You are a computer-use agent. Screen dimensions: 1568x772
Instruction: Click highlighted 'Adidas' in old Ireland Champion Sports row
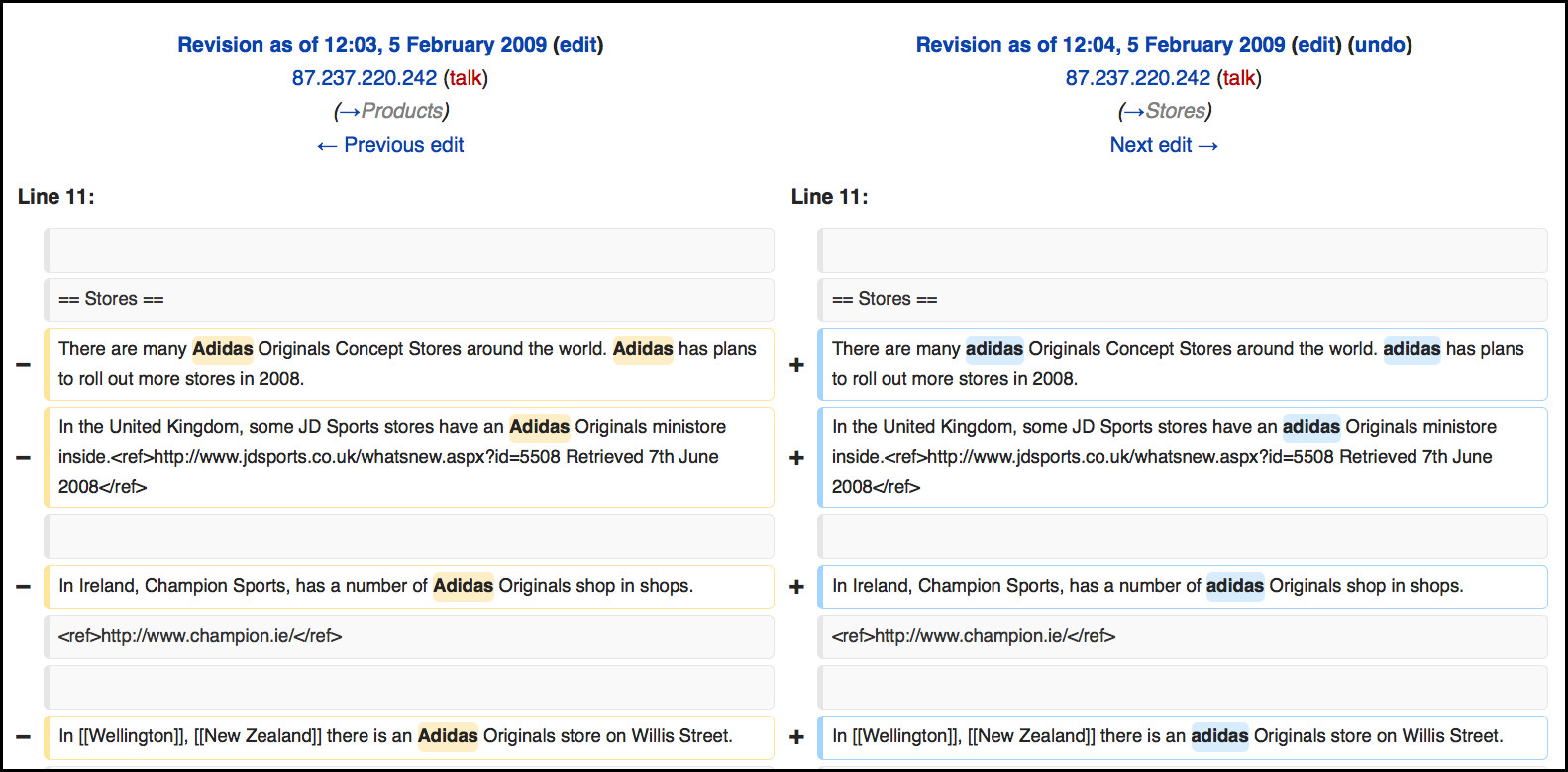pos(464,586)
